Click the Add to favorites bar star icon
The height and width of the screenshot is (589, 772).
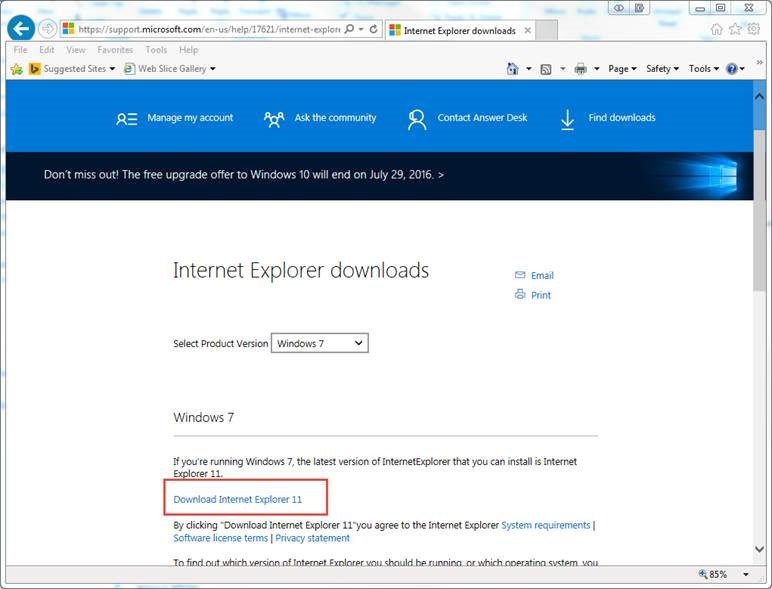[x=16, y=69]
